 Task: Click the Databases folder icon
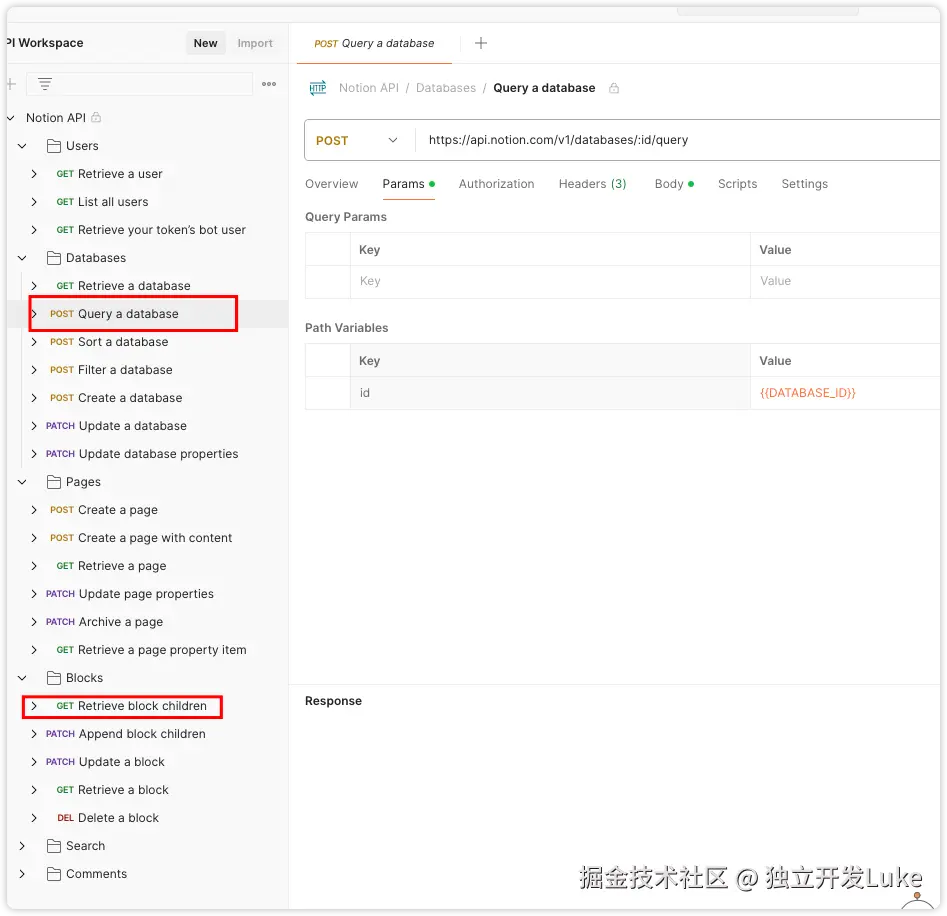coord(54,258)
